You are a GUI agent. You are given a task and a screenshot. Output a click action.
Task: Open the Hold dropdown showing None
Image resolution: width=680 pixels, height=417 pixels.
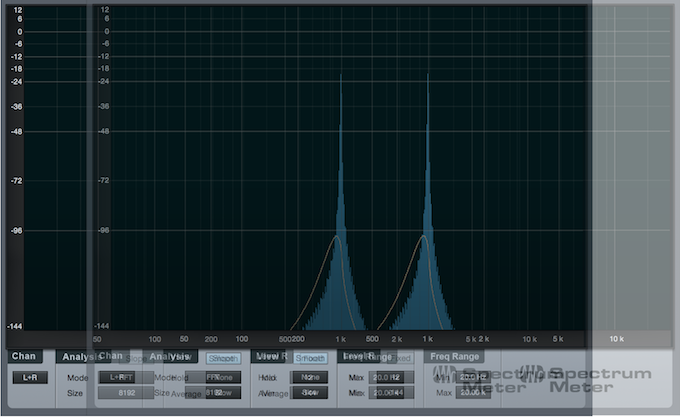click(309, 378)
